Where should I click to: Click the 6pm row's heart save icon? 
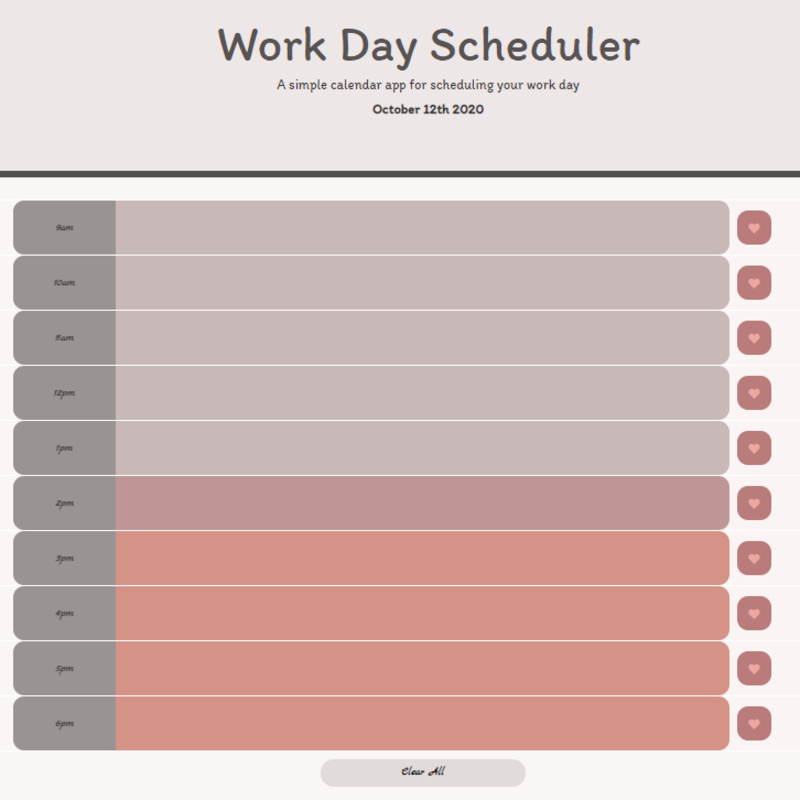pyautogui.click(x=755, y=723)
